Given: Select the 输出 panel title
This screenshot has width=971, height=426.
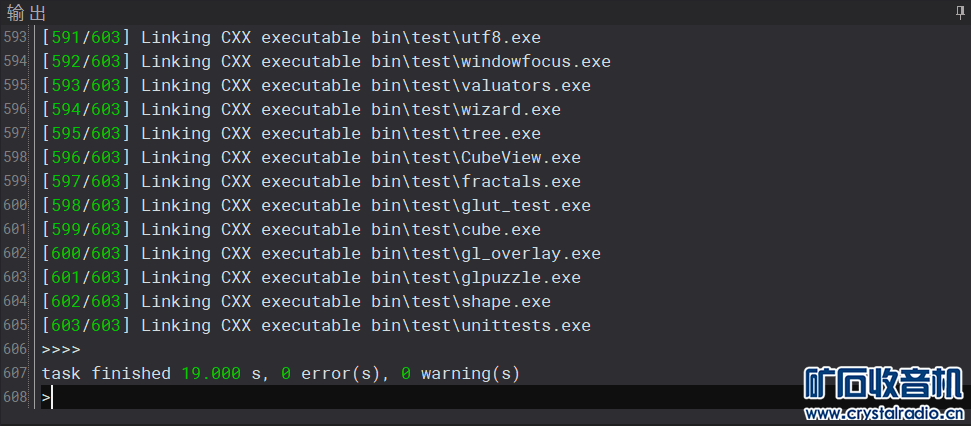Looking at the screenshot, I should click(26, 13).
